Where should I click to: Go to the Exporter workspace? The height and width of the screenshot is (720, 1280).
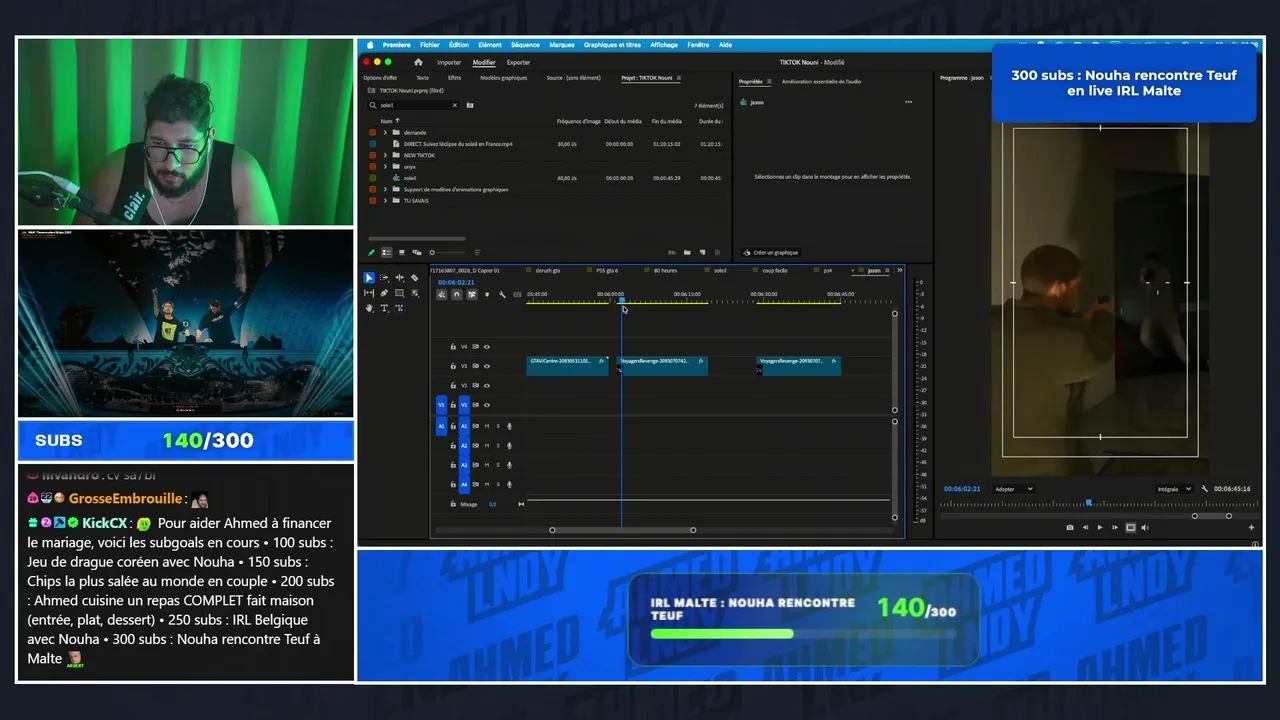518,62
